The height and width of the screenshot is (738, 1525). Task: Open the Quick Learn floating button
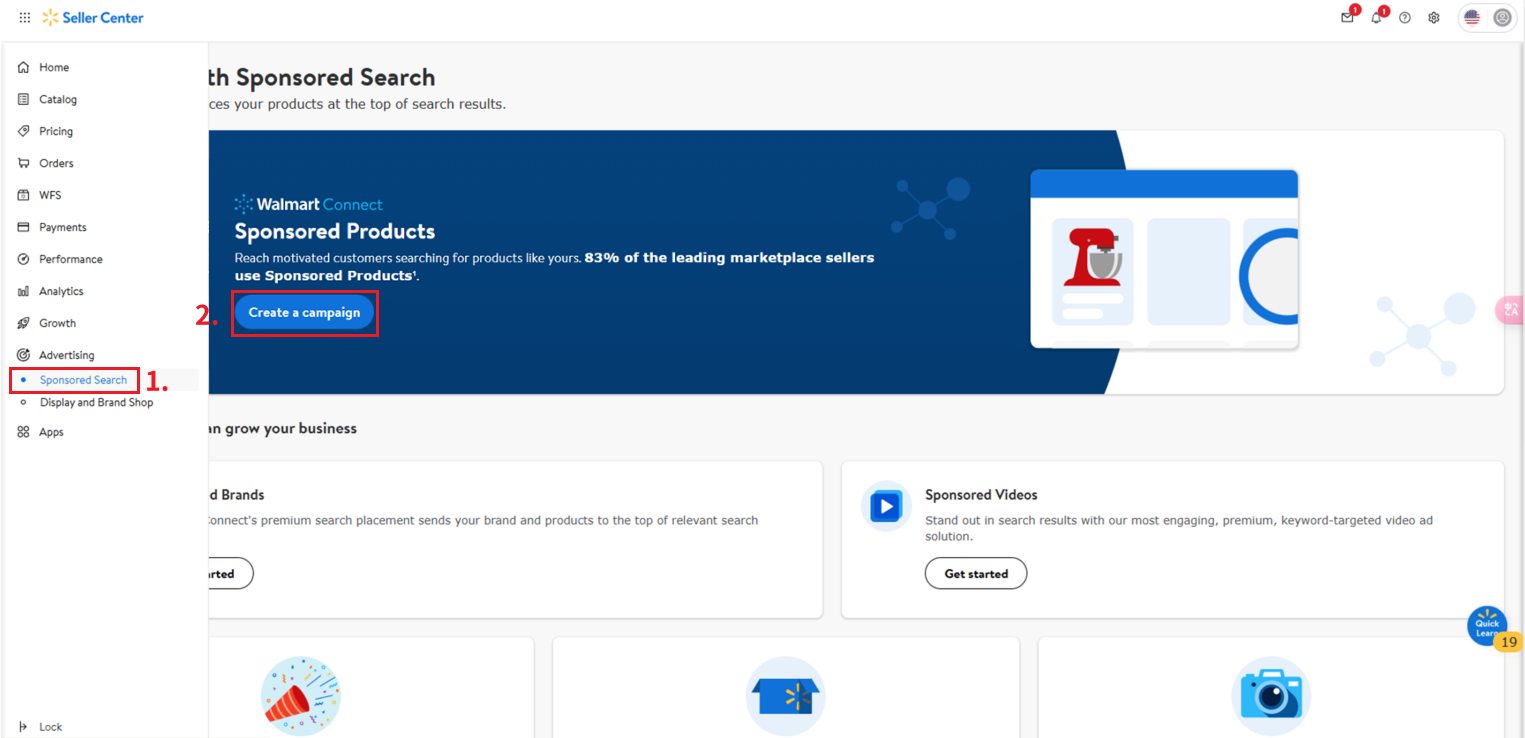1487,626
